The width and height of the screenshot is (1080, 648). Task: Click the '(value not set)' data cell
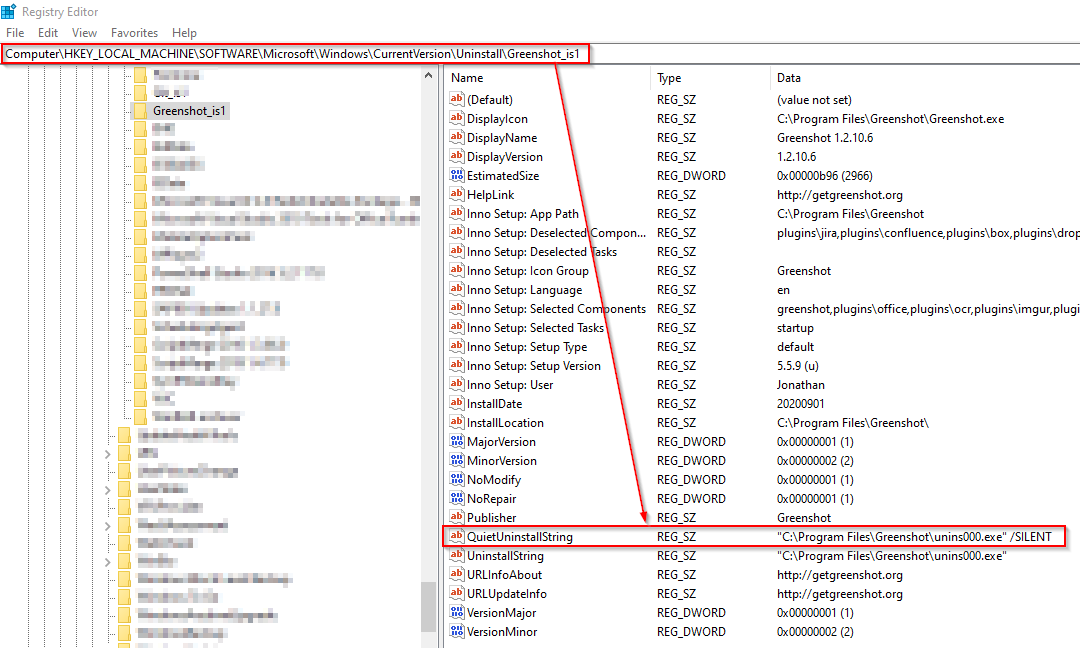[x=814, y=100]
